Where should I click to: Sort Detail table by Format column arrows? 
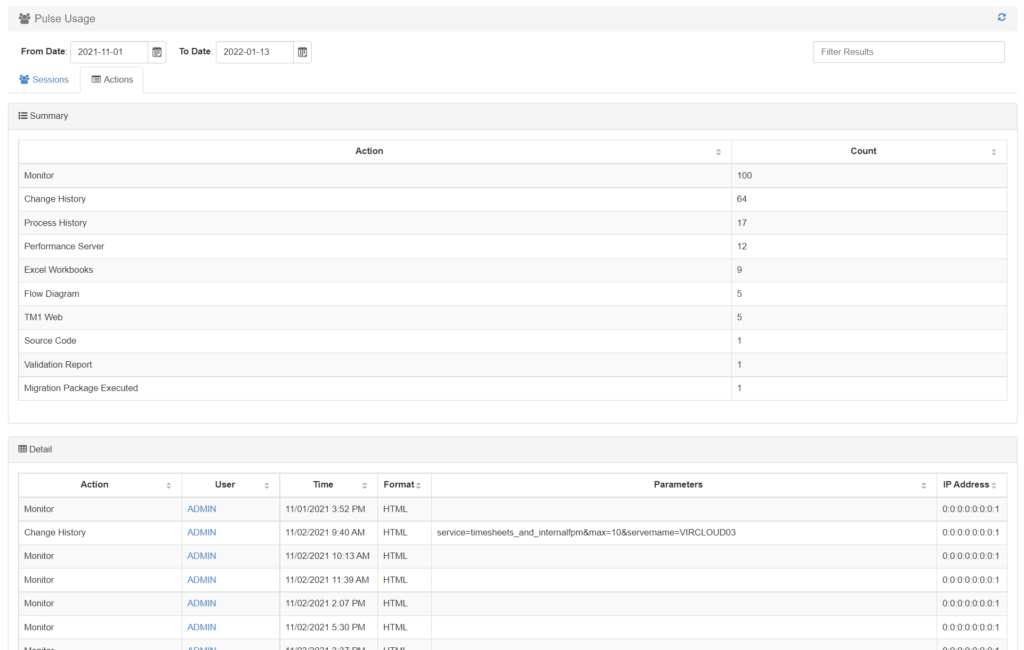point(419,485)
